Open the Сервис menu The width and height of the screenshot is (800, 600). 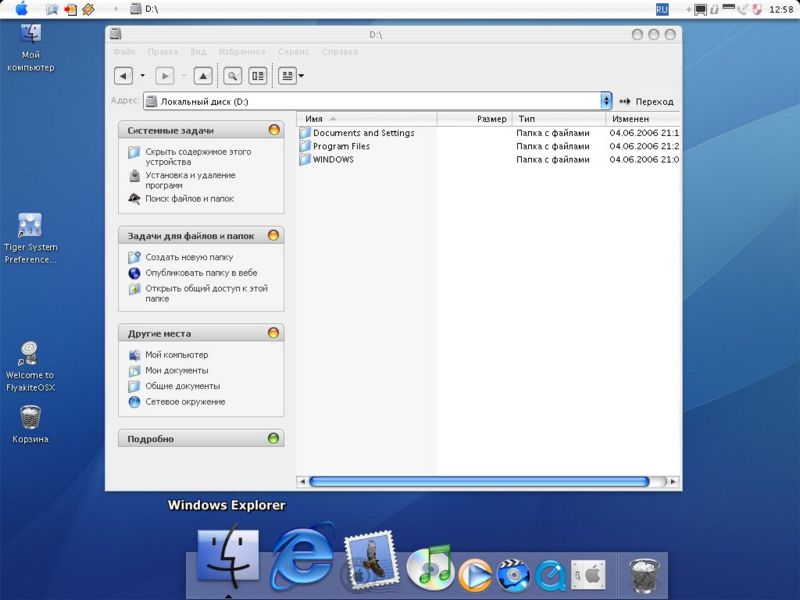tap(294, 52)
